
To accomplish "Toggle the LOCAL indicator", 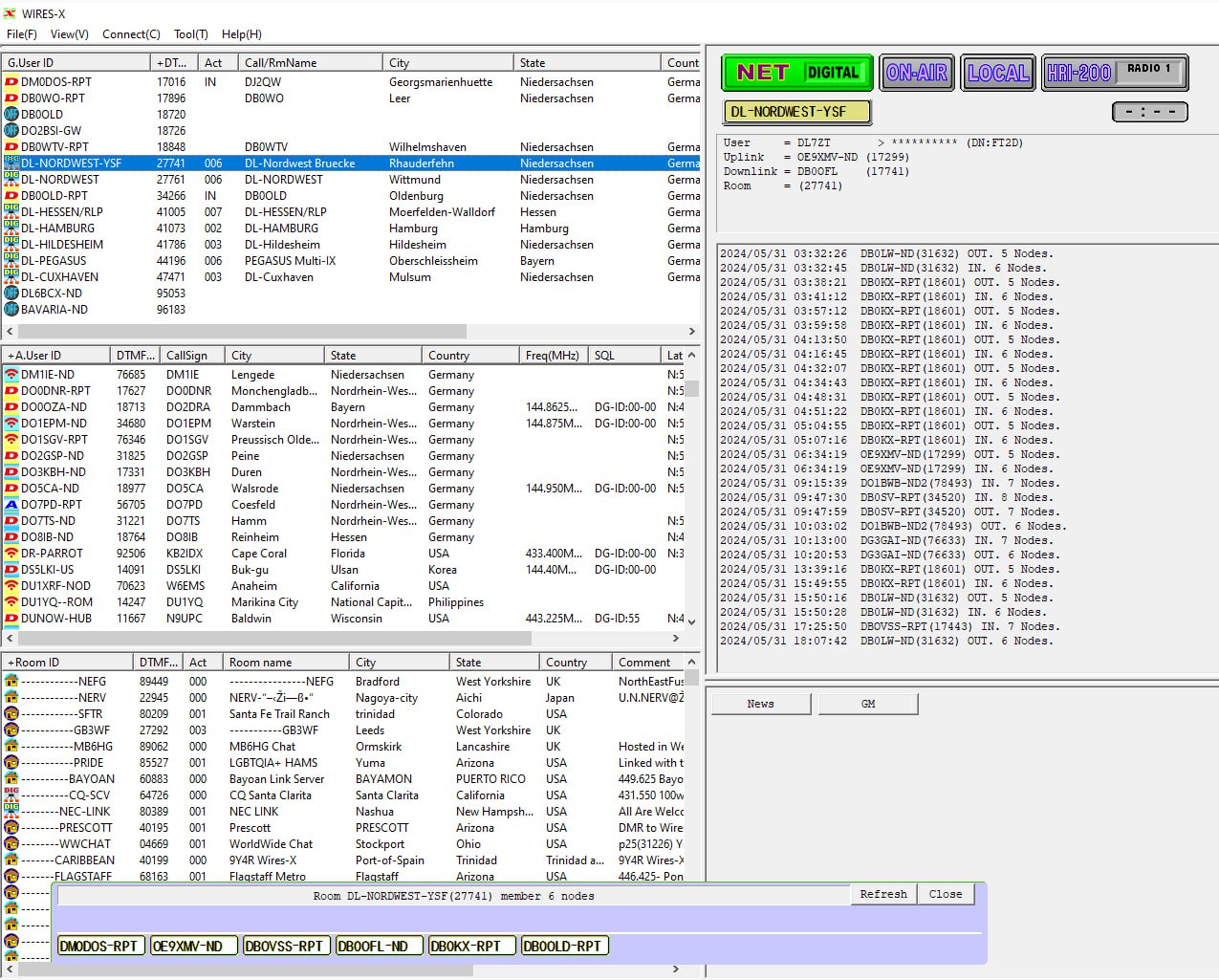I will (x=997, y=72).
